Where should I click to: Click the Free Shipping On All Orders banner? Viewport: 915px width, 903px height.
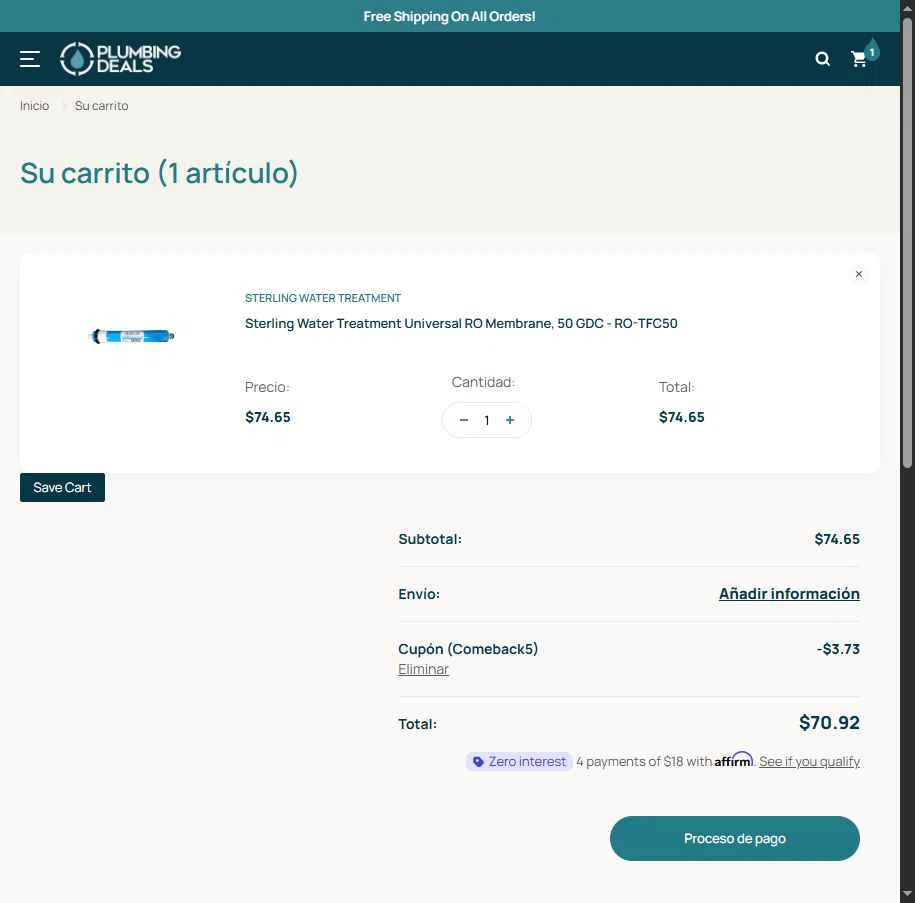pos(449,16)
